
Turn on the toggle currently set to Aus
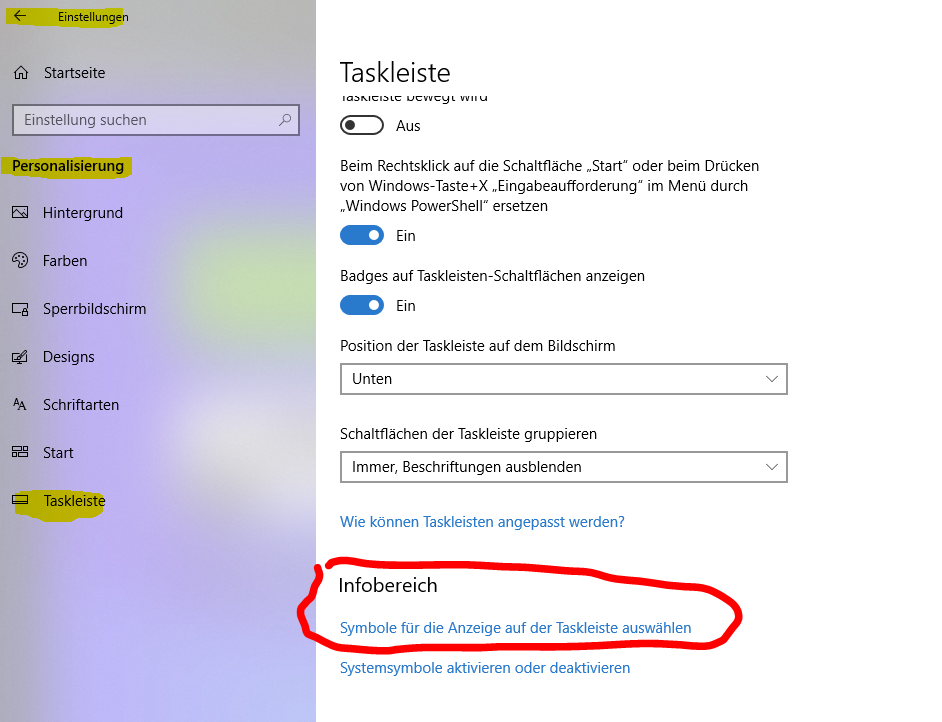362,126
